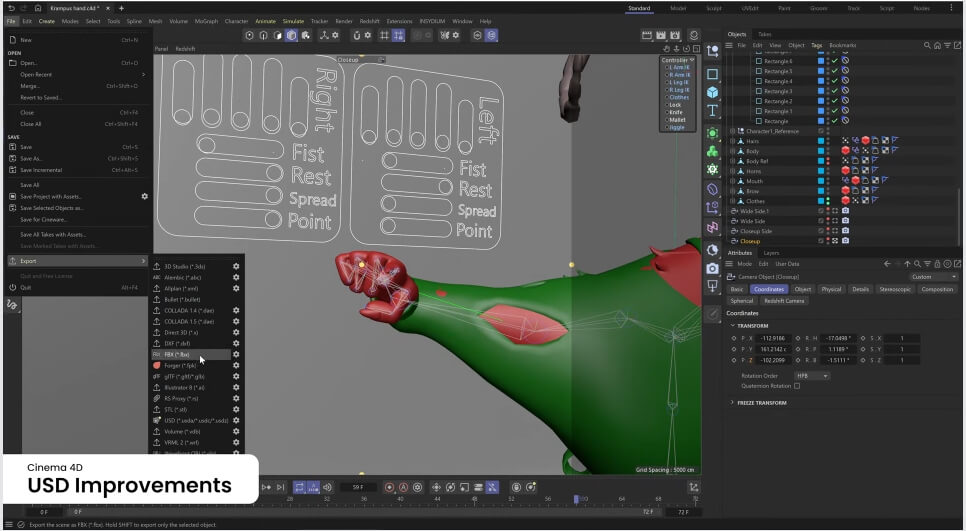Expand the Export submenu arrow
This screenshot has height=531, width=966.
click(x=144, y=261)
